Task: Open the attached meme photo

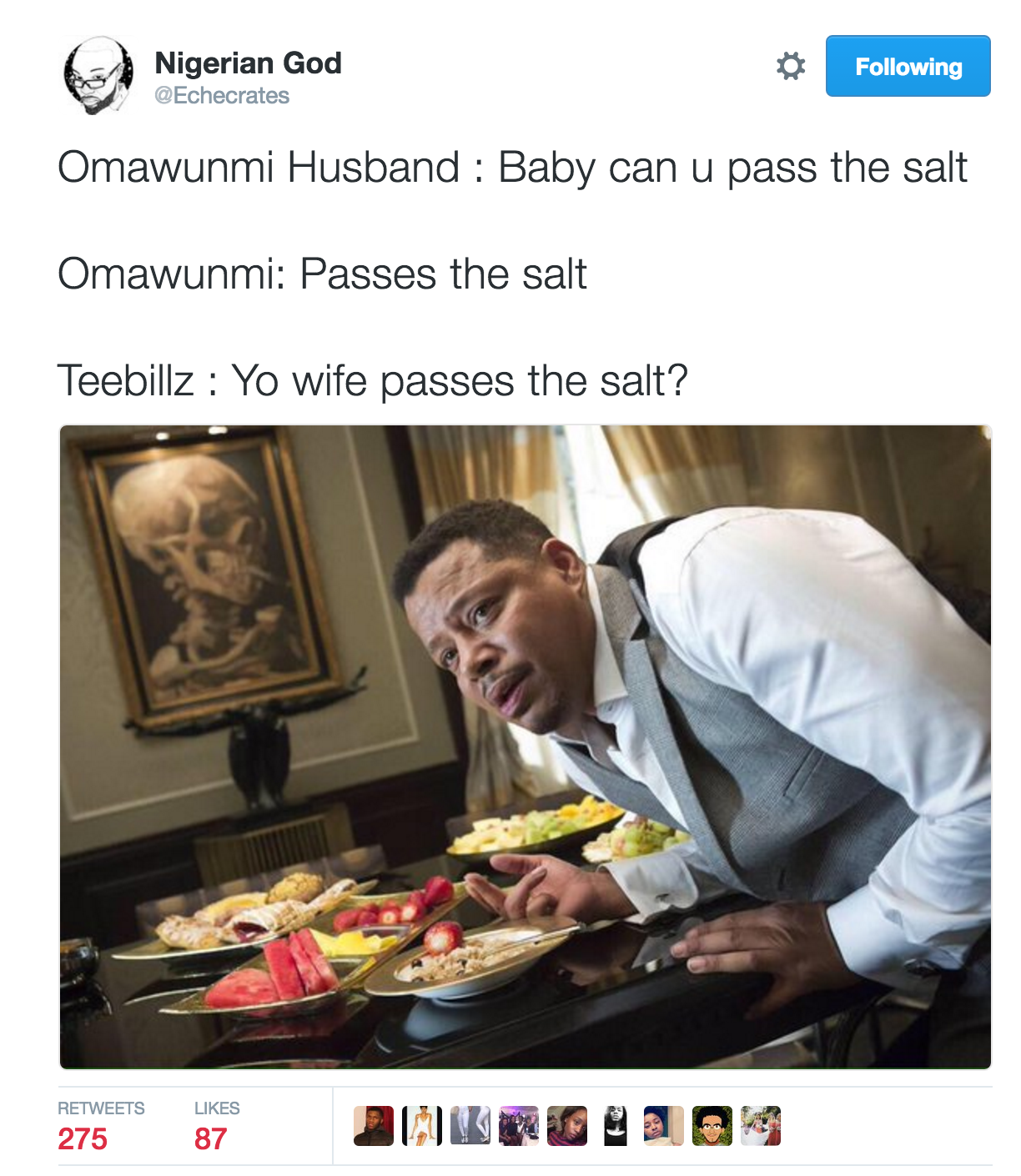Action: point(526,746)
